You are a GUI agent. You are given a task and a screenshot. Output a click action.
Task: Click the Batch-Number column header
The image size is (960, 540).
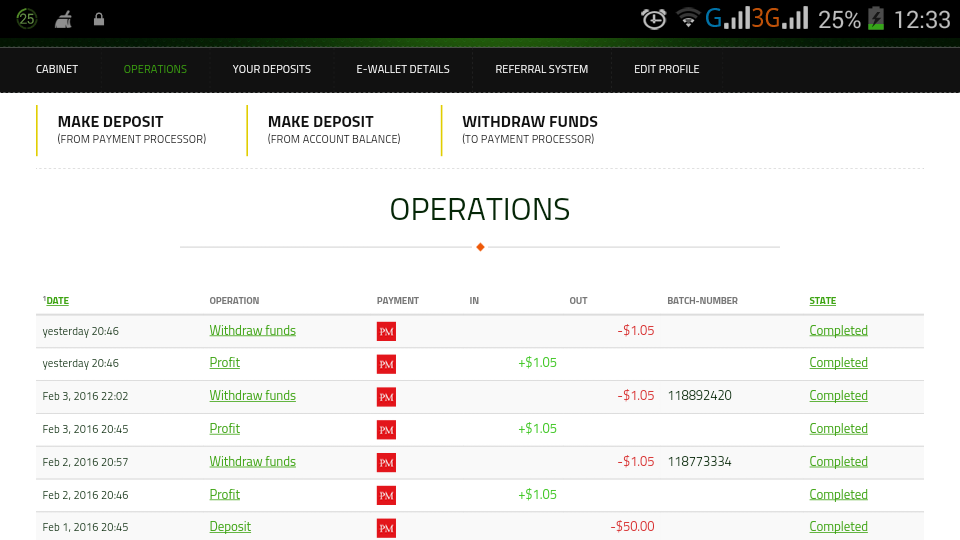tap(702, 301)
